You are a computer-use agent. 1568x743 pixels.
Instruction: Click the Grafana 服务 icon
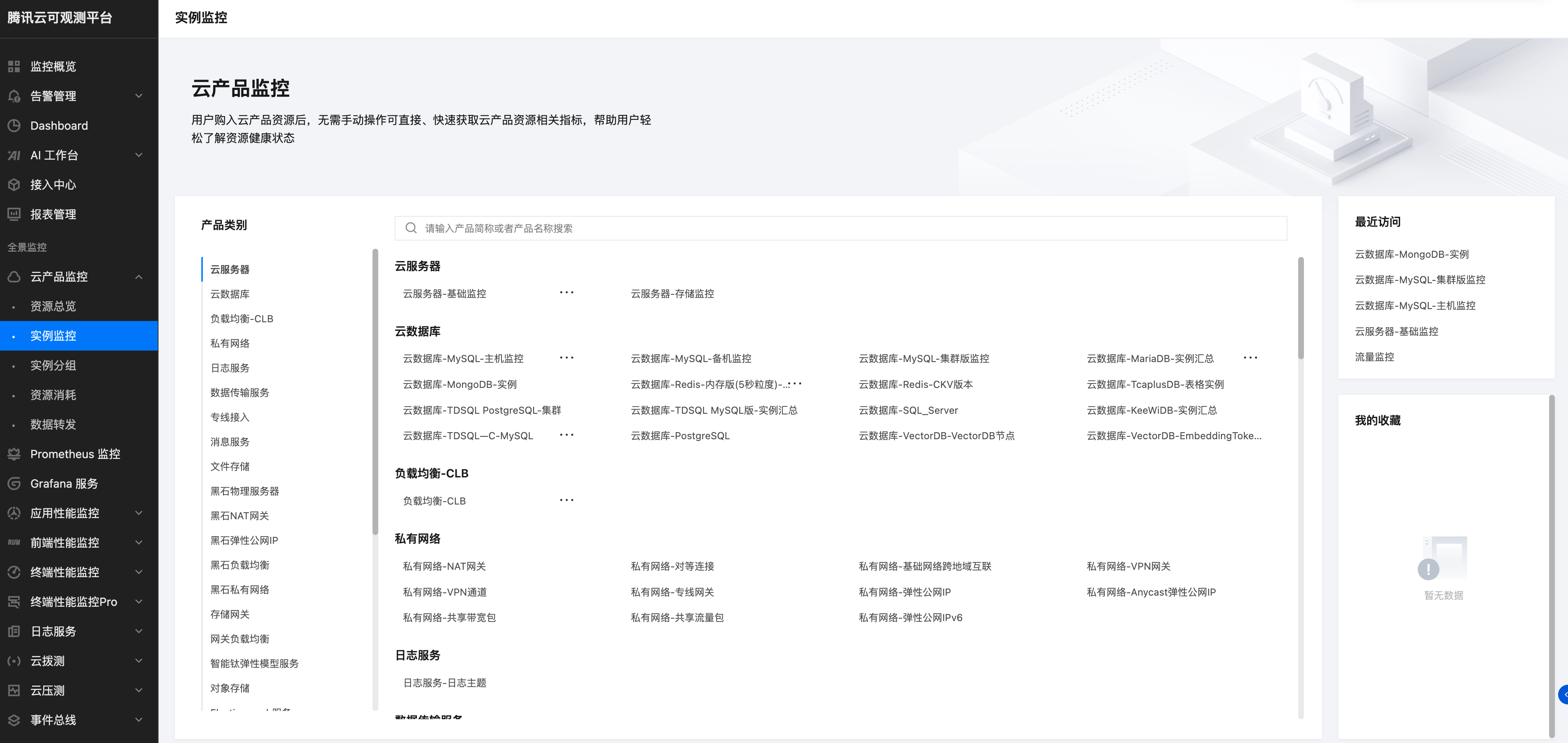[14, 484]
